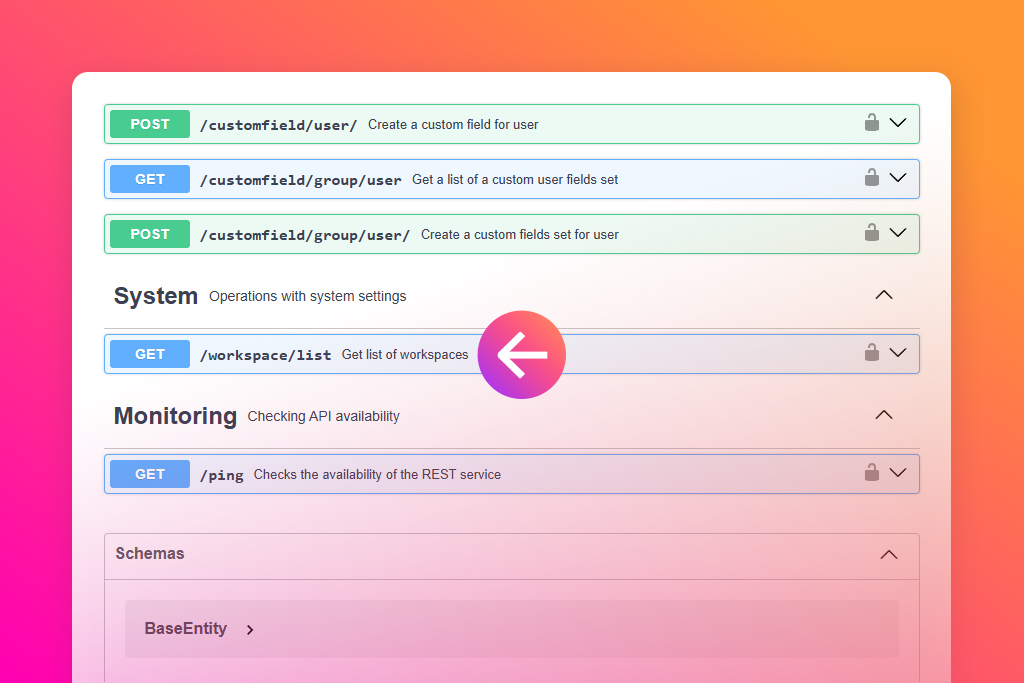Click the pink back arrow button
1024x683 pixels.
pyautogui.click(x=521, y=355)
